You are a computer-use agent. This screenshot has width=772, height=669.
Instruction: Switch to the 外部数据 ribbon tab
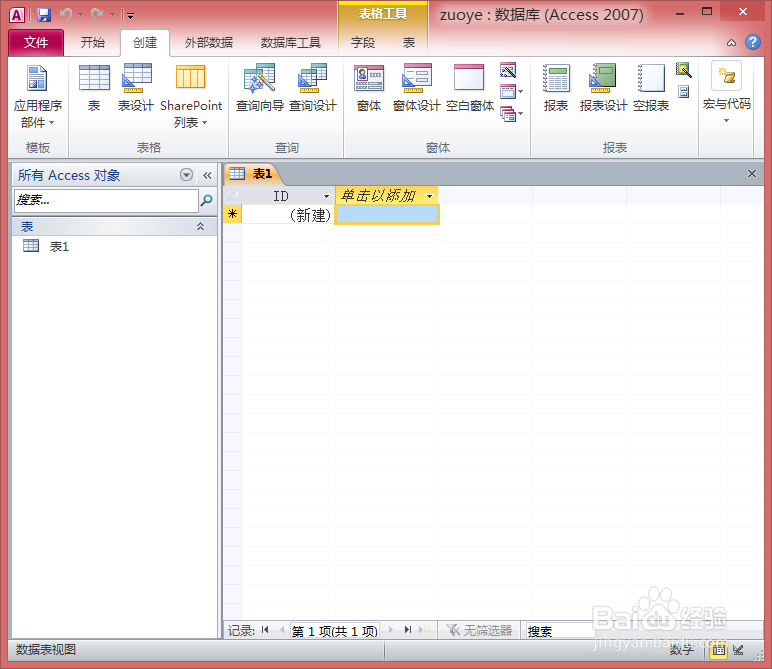pos(209,43)
